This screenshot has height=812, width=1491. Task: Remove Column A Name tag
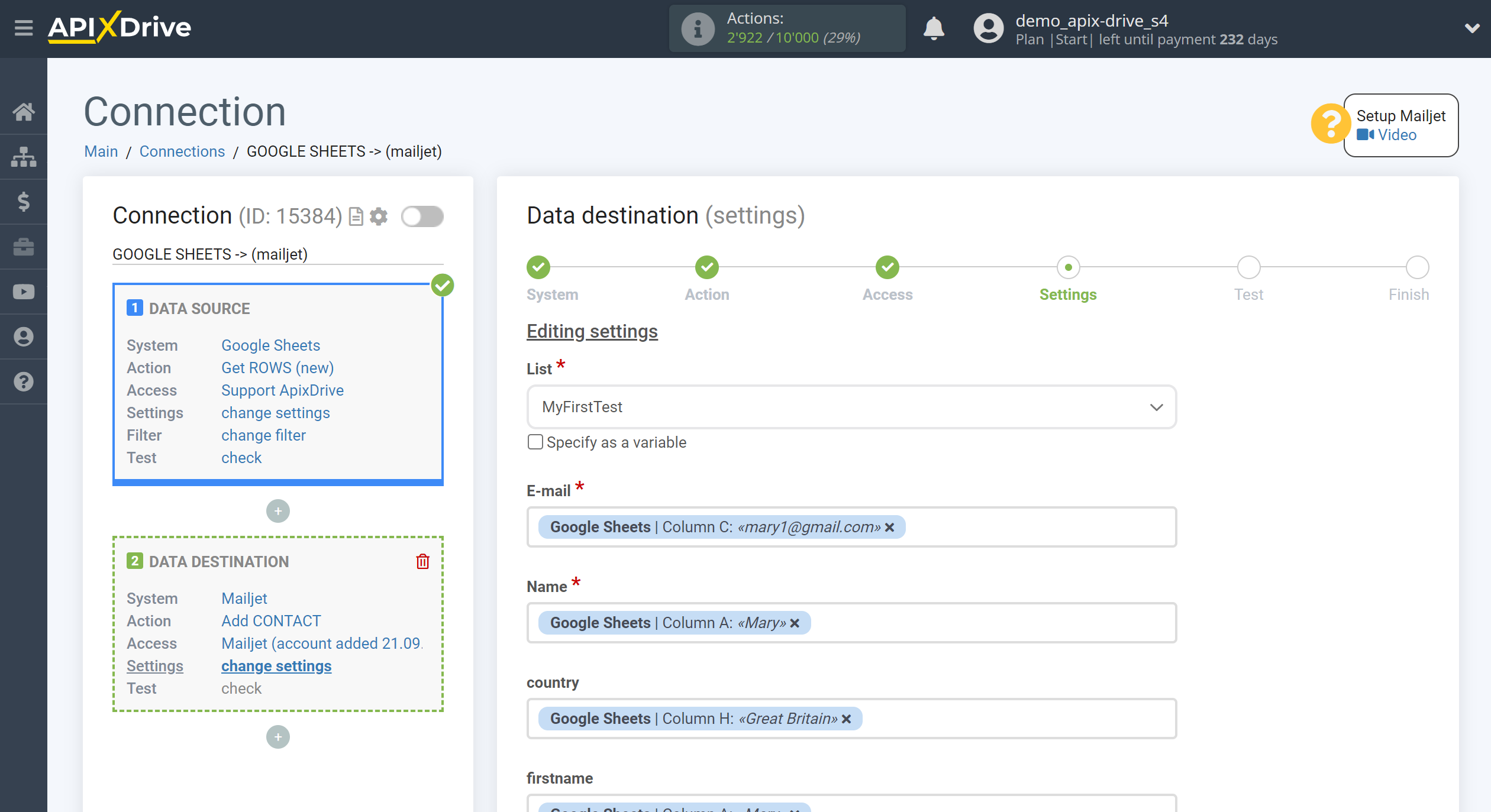click(x=795, y=623)
